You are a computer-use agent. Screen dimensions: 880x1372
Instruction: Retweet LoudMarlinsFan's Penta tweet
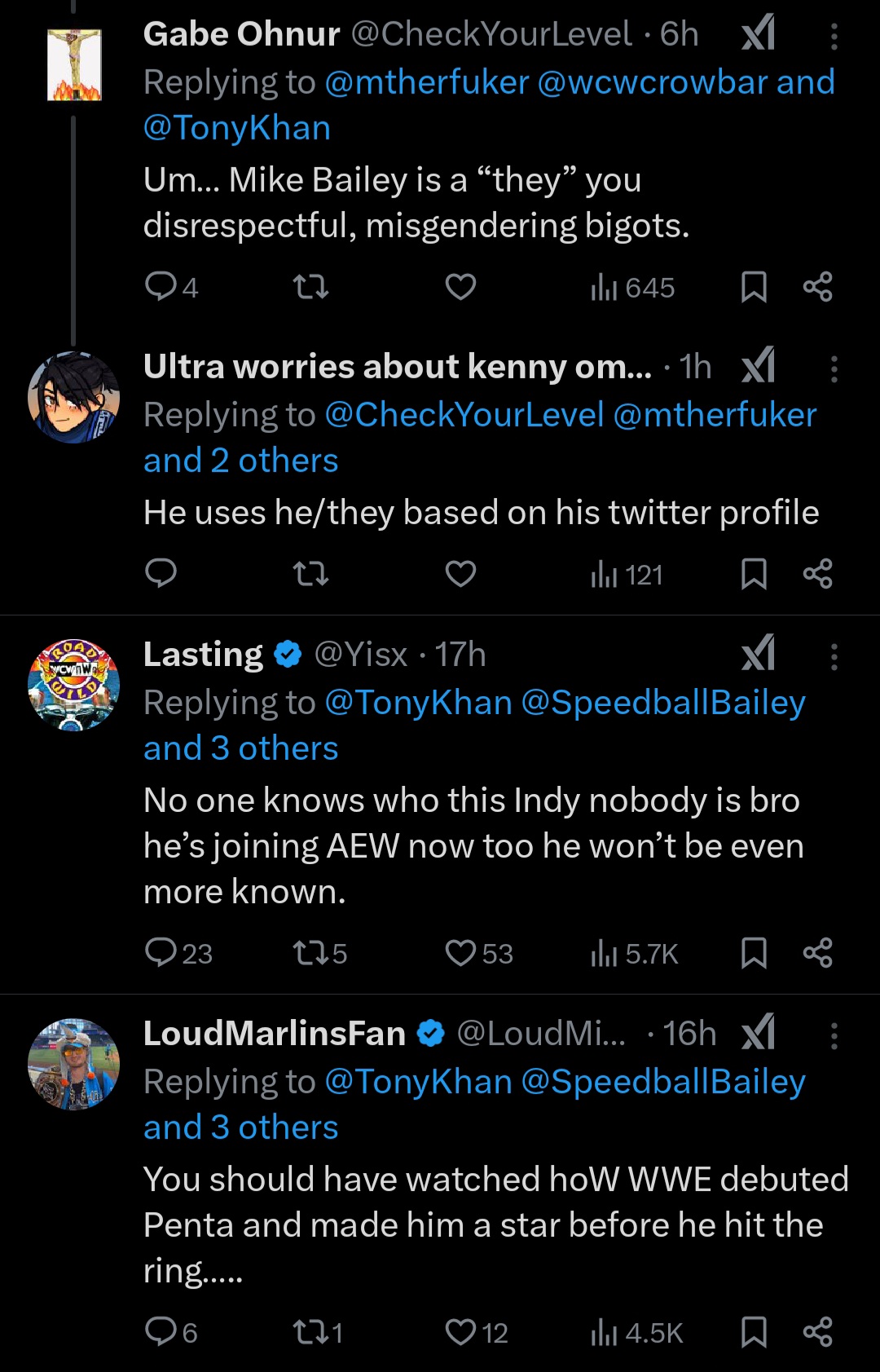[311, 1332]
